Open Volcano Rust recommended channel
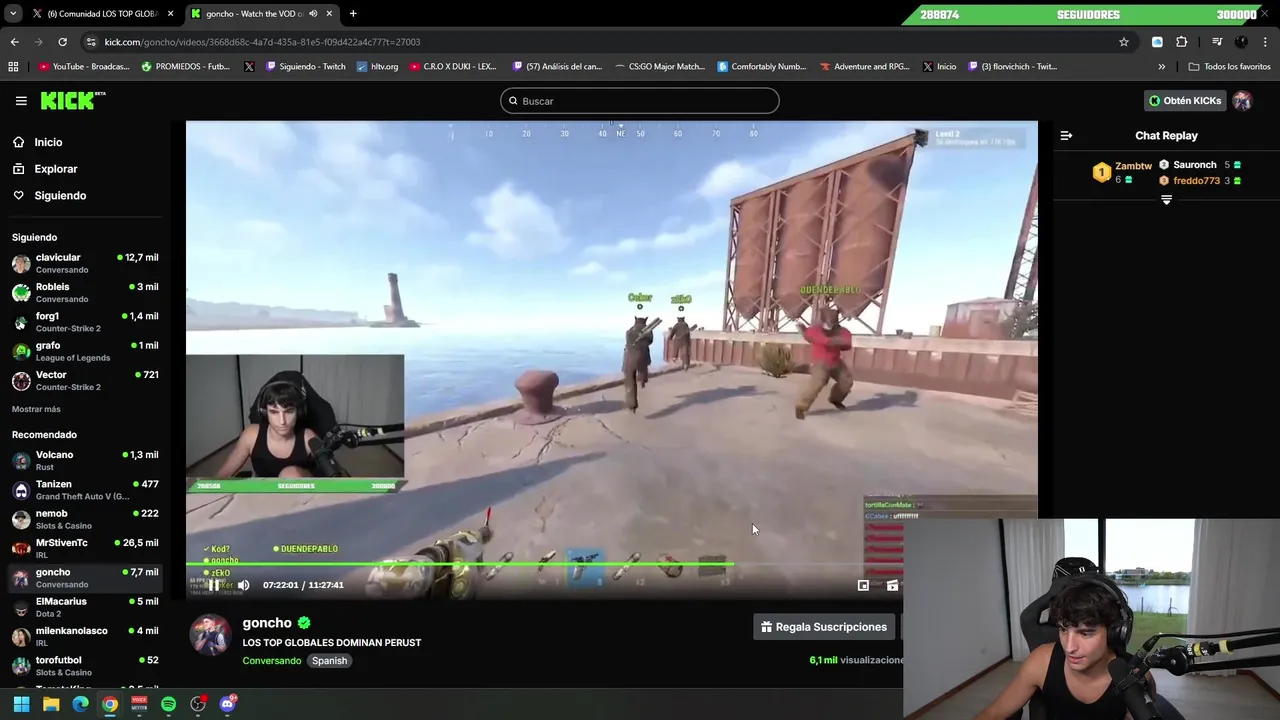The image size is (1280, 720). 85,460
